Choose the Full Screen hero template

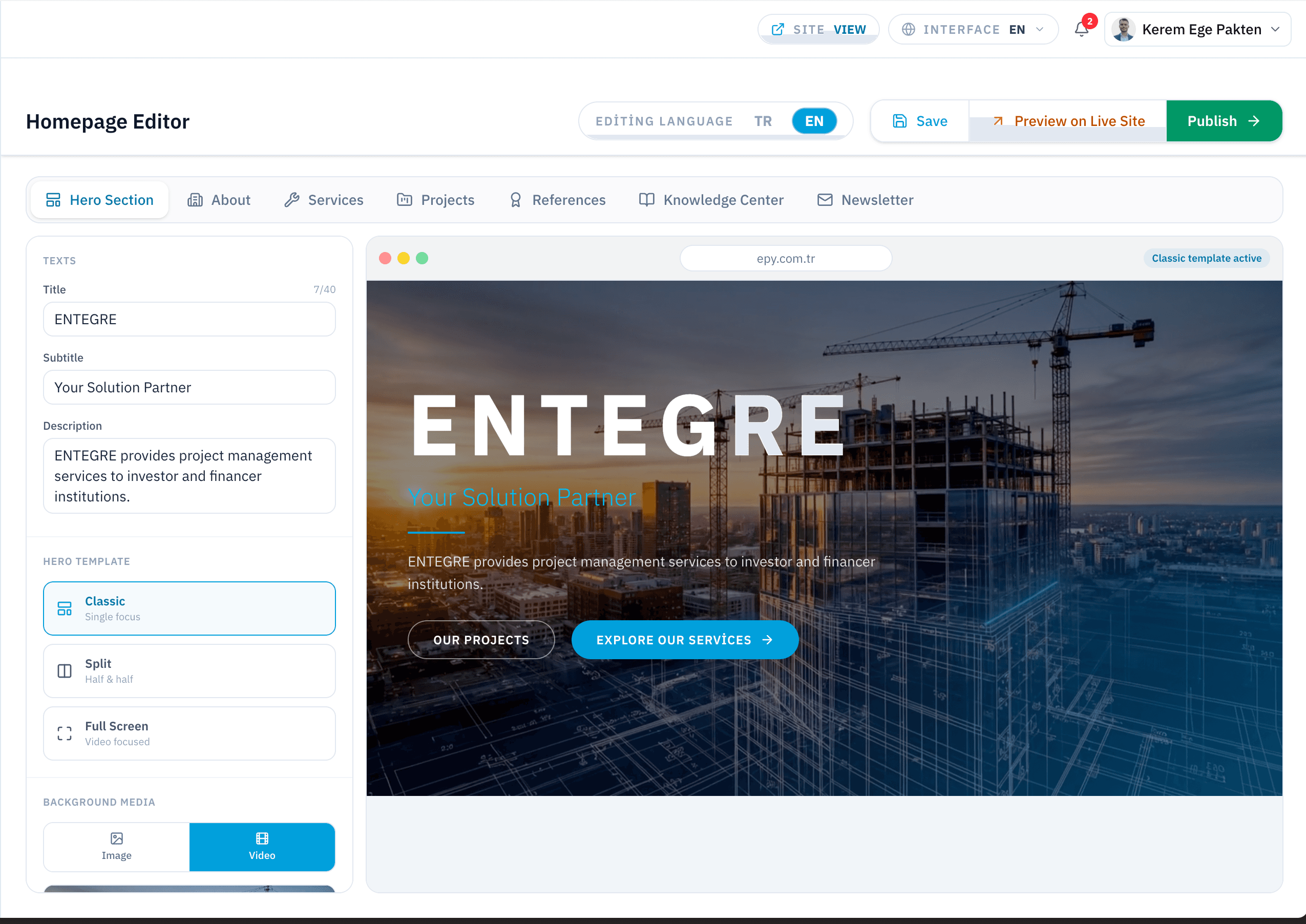[189, 733]
